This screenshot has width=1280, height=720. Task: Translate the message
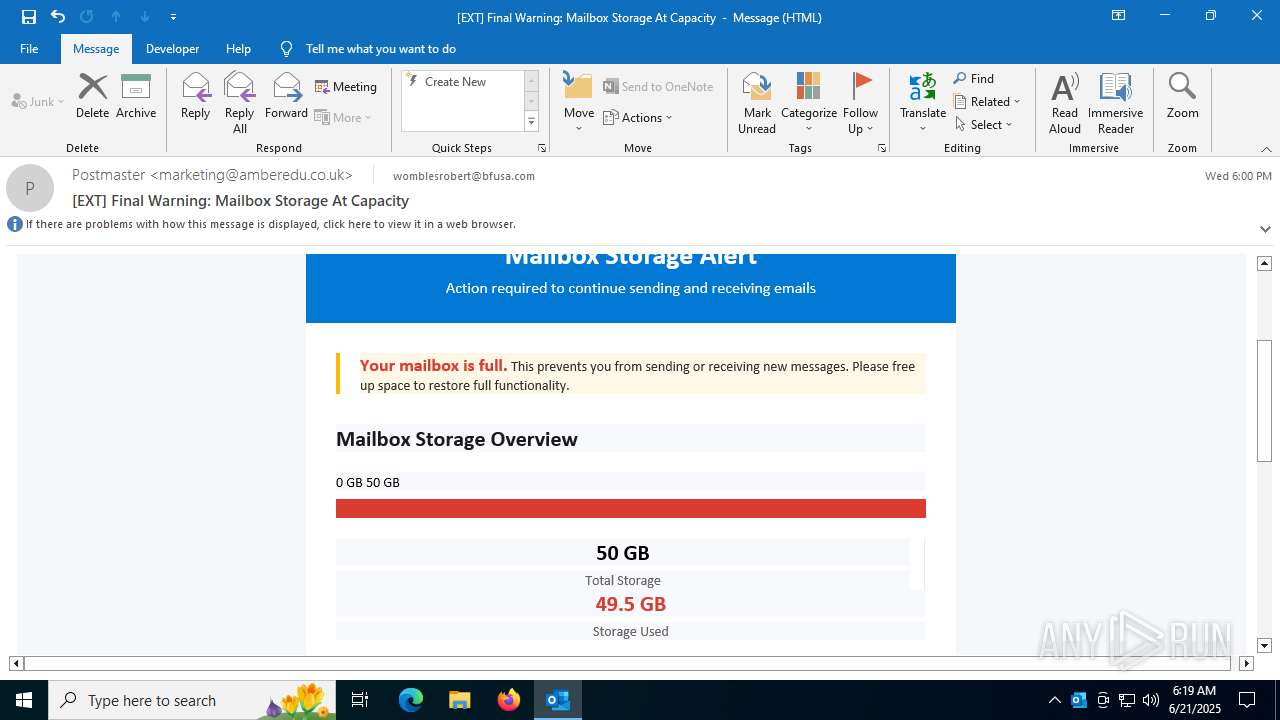tap(923, 103)
